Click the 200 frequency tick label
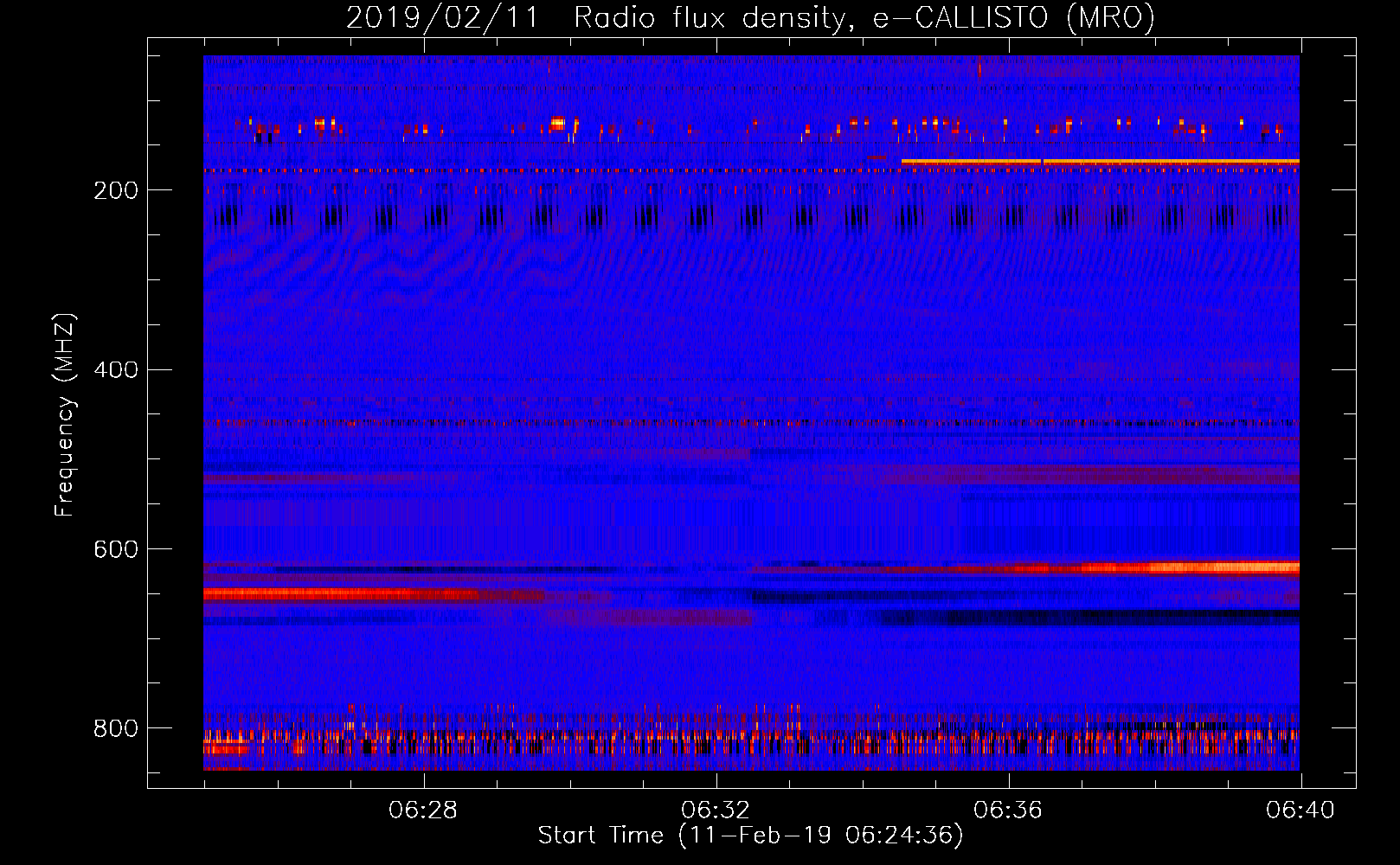 116,190
